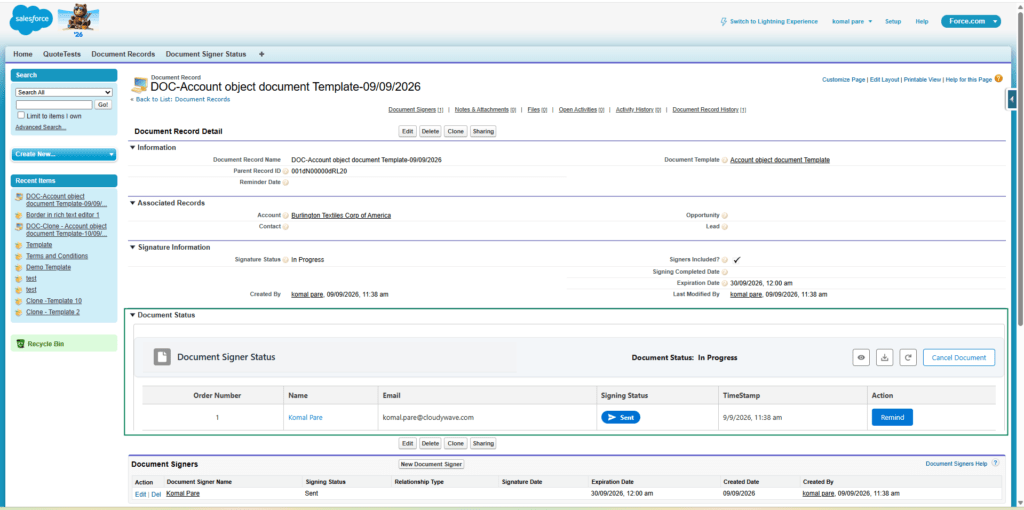The height and width of the screenshot is (510, 1024).
Task: Click the search text input field
Action: [x=54, y=104]
